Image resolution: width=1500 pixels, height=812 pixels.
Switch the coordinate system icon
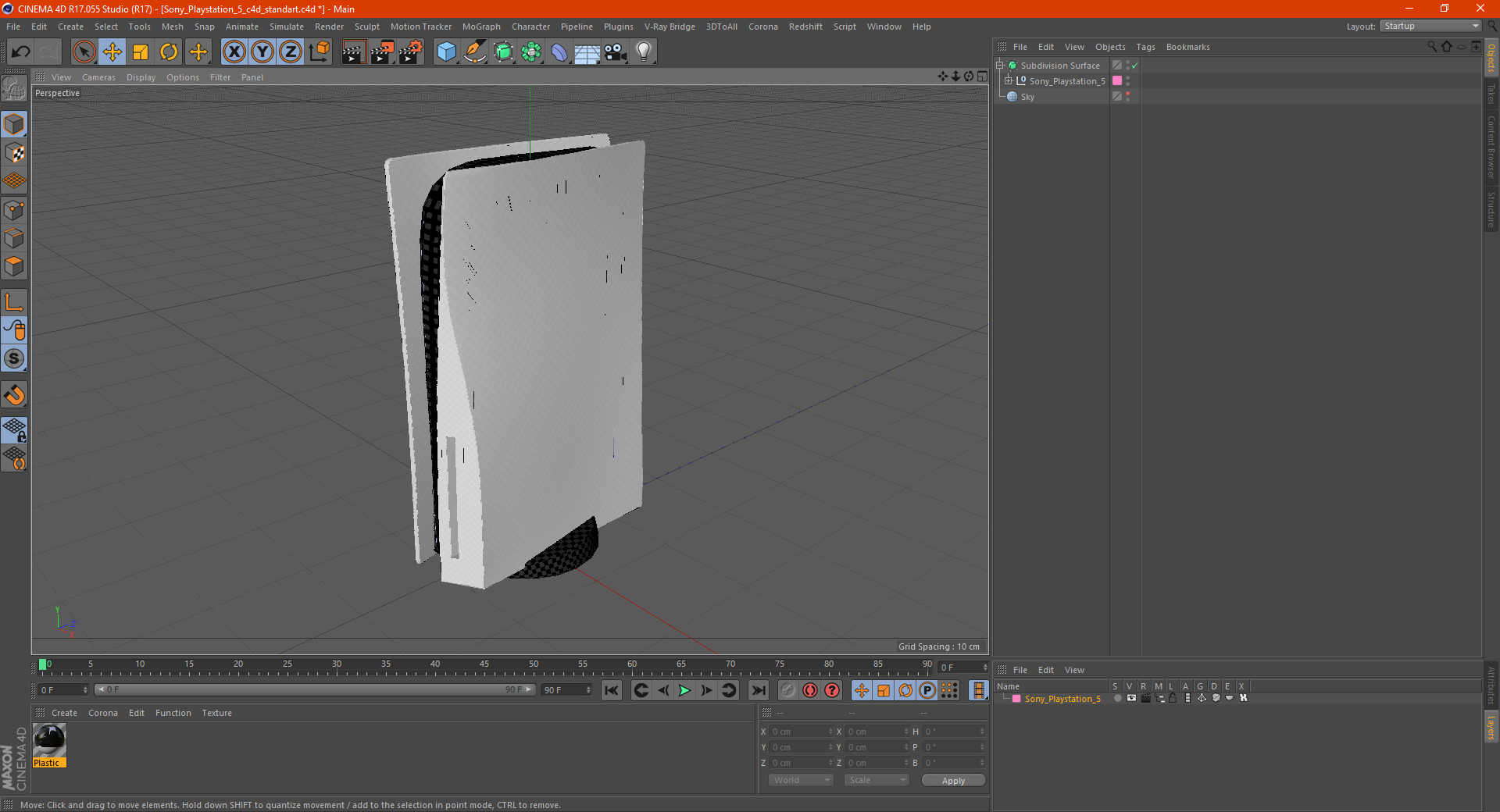click(x=319, y=52)
